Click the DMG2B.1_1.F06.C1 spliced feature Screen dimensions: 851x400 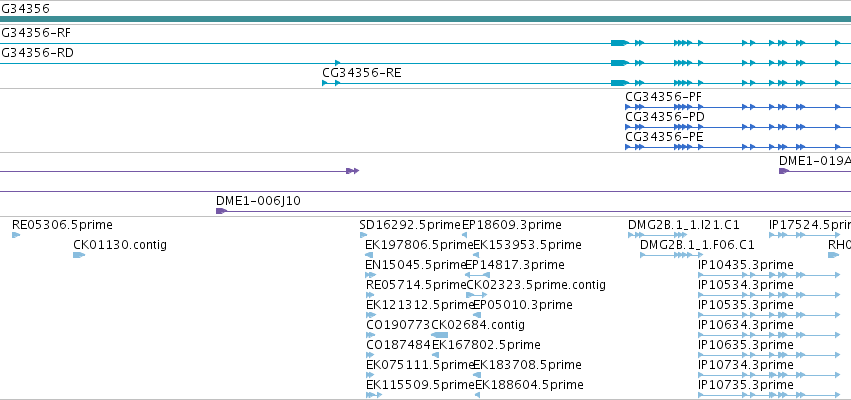pyautogui.click(x=667, y=255)
